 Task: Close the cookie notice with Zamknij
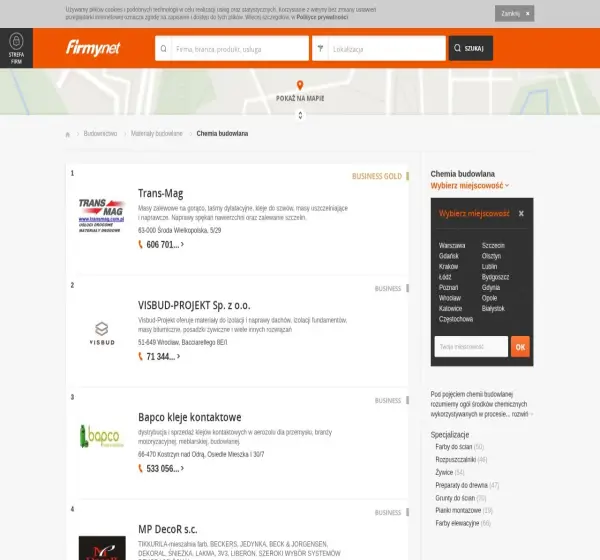[514, 13]
